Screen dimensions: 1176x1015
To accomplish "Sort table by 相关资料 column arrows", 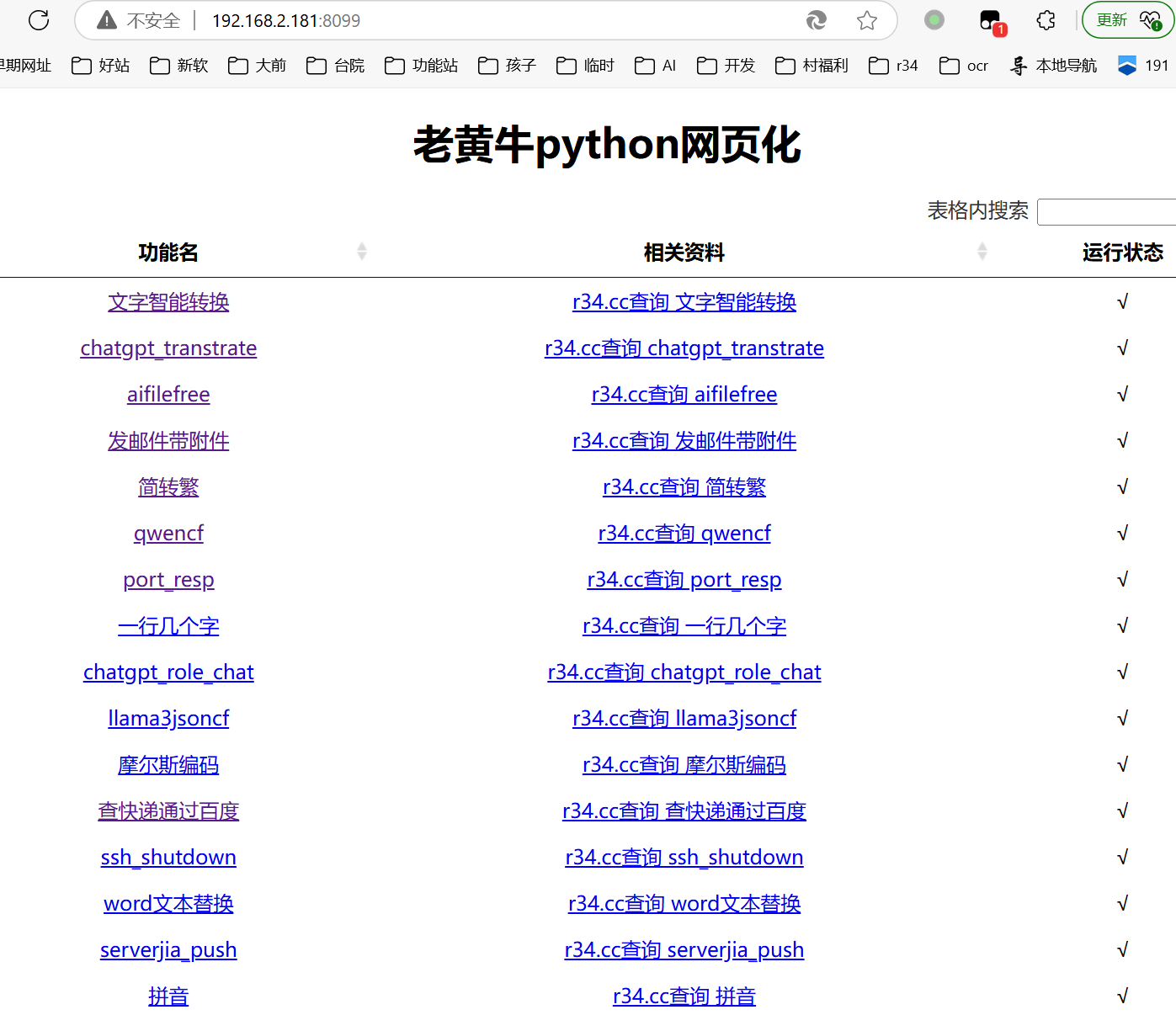I will 982,252.
